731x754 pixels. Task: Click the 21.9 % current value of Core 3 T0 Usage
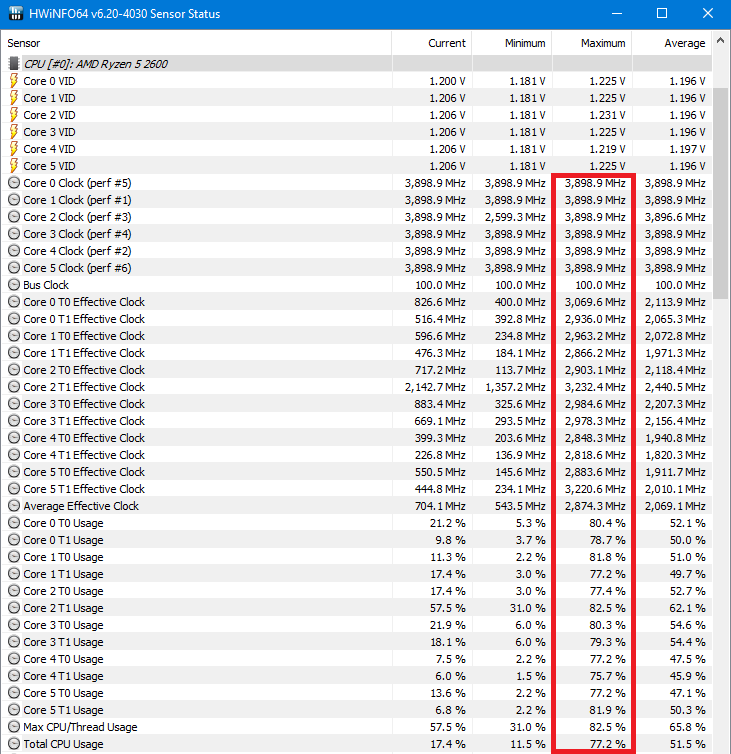(448, 625)
